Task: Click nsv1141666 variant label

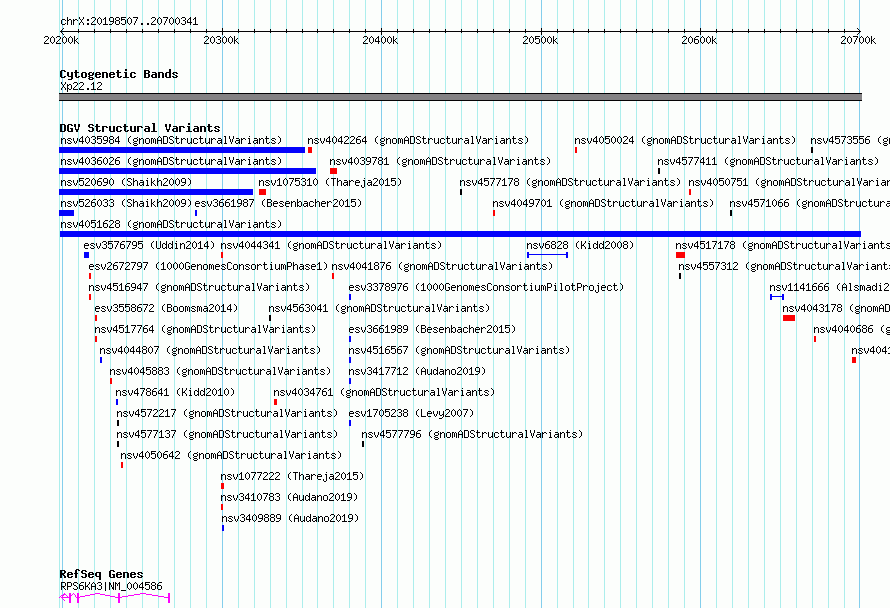Action: pos(829,287)
